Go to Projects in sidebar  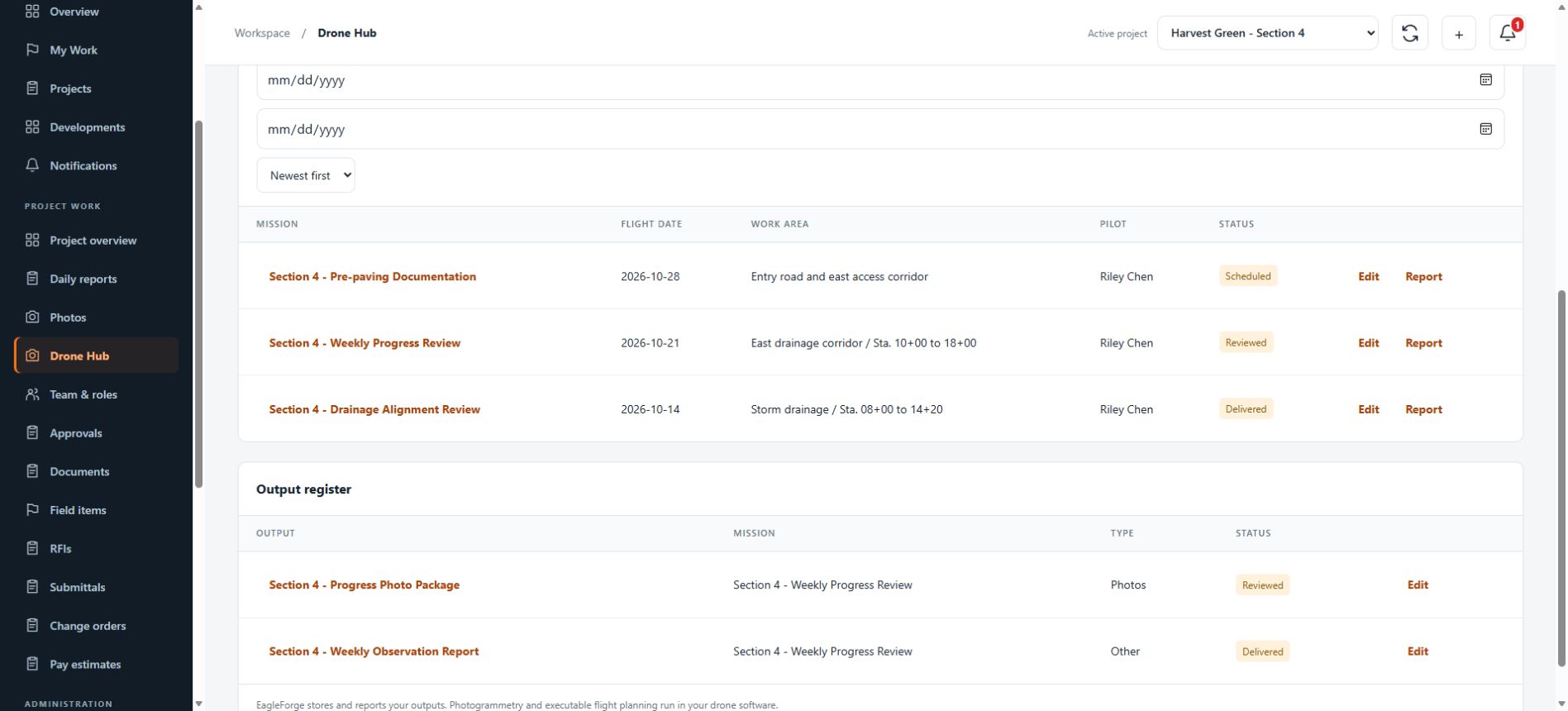[70, 88]
